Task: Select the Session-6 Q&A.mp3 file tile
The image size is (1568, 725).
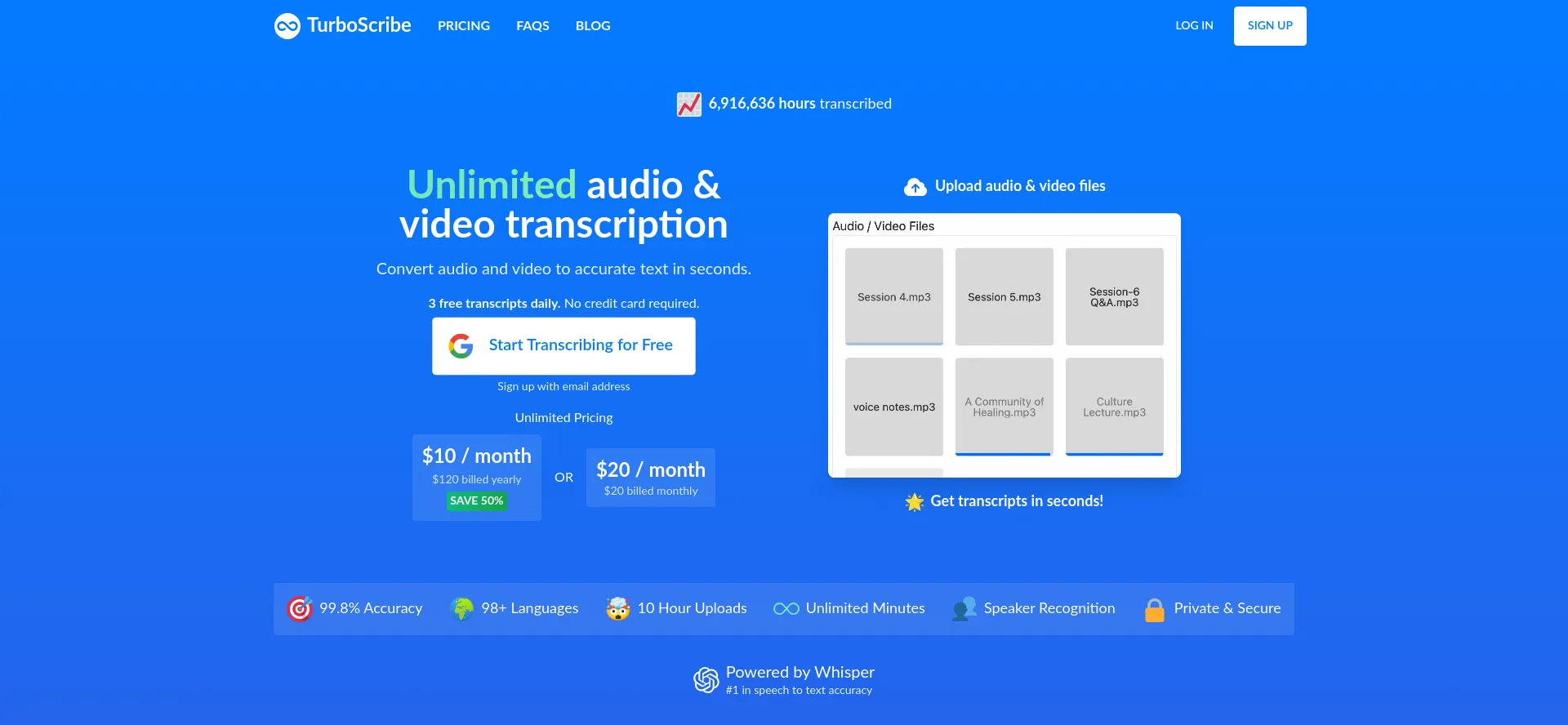Action: click(1115, 297)
